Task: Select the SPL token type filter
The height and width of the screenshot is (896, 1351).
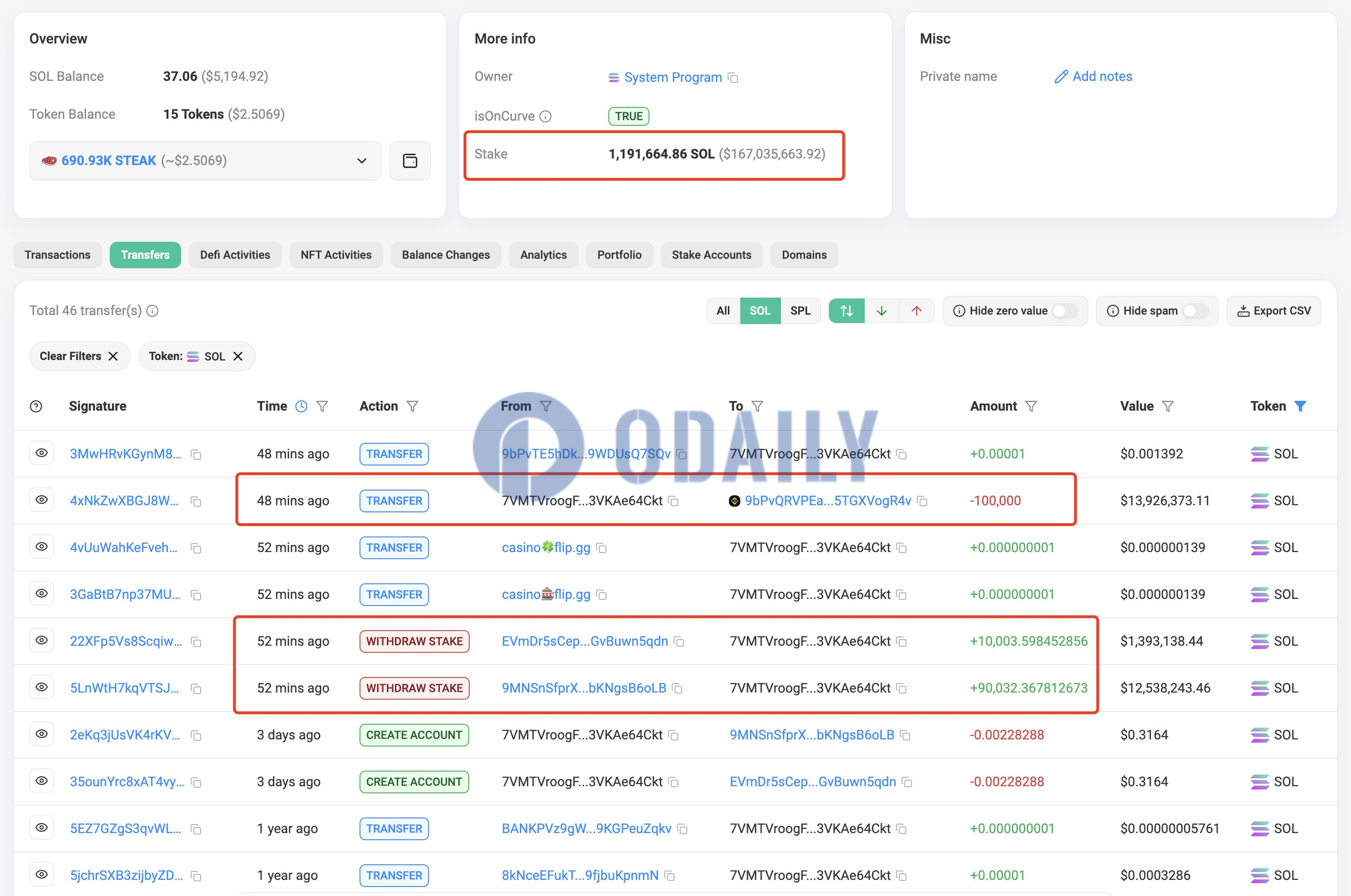Action: [800, 311]
